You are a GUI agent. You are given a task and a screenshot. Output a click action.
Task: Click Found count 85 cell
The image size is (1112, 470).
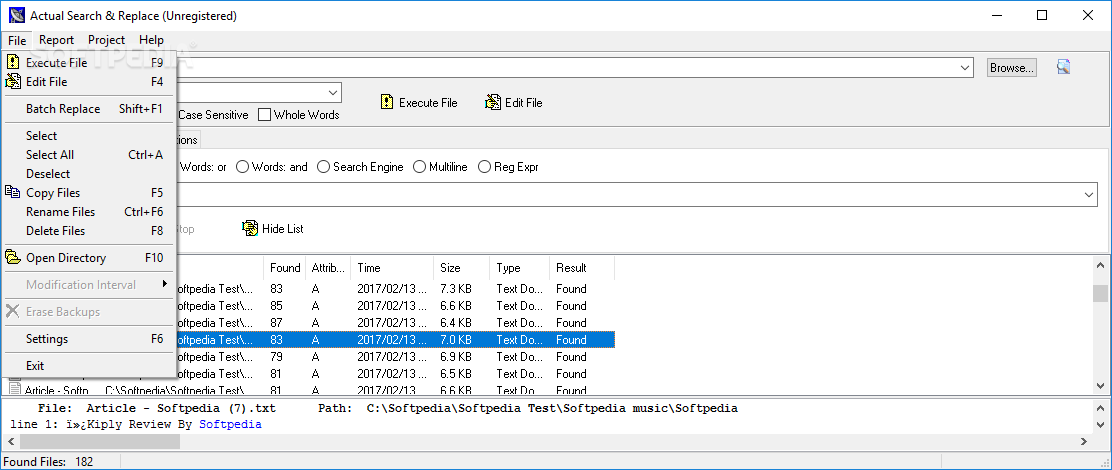pyautogui.click(x=276, y=306)
